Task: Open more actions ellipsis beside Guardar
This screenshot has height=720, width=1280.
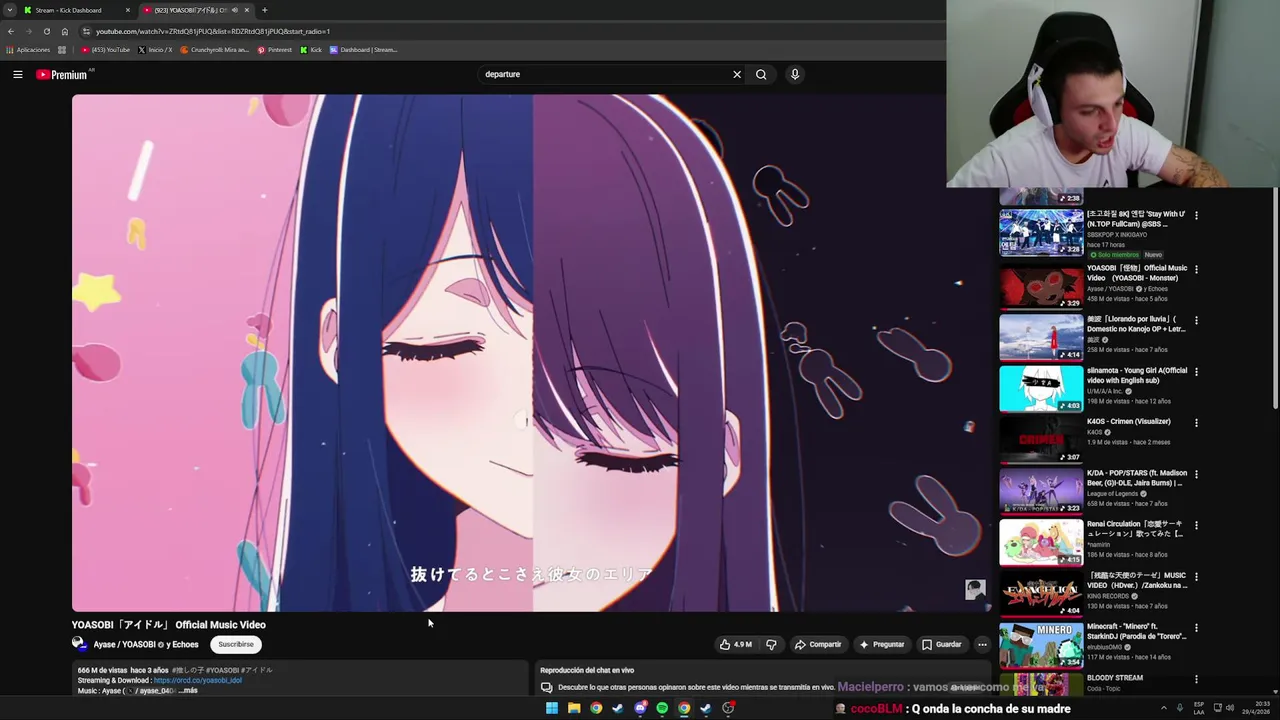Action: 982,645
